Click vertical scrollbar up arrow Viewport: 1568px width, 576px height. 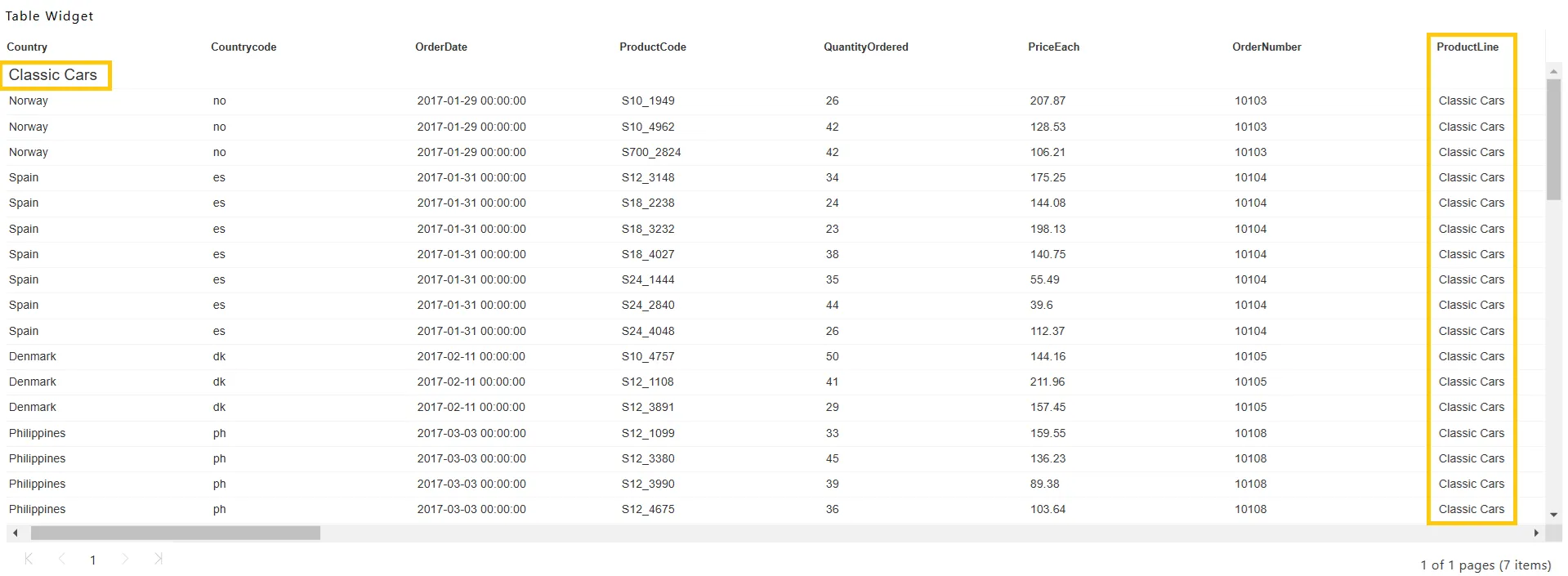pos(1554,71)
